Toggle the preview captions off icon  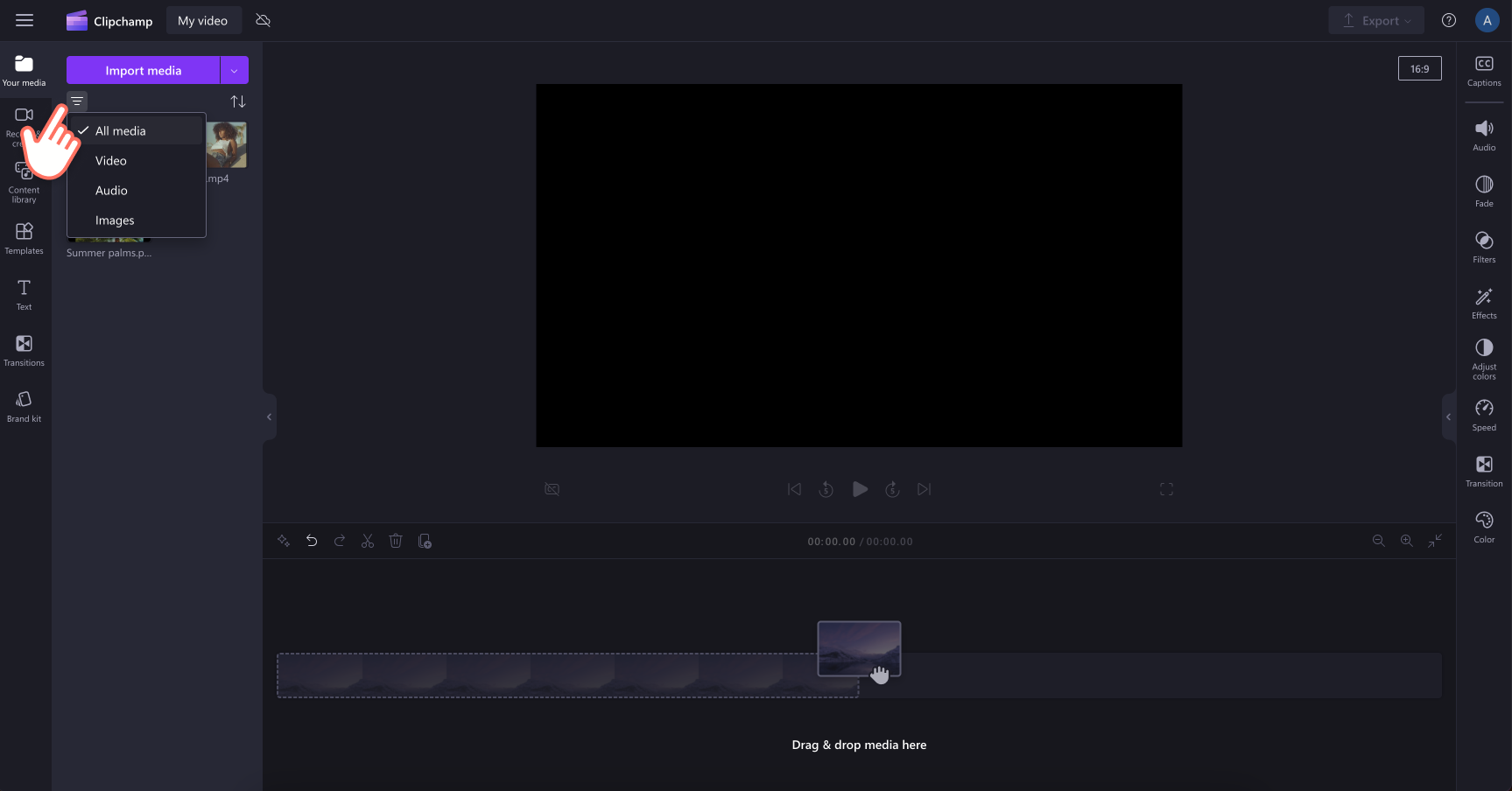552,489
